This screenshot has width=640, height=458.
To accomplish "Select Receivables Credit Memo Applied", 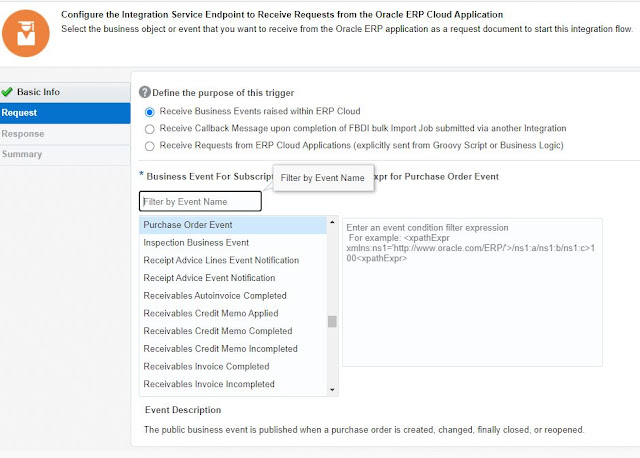I will pyautogui.click(x=233, y=313).
